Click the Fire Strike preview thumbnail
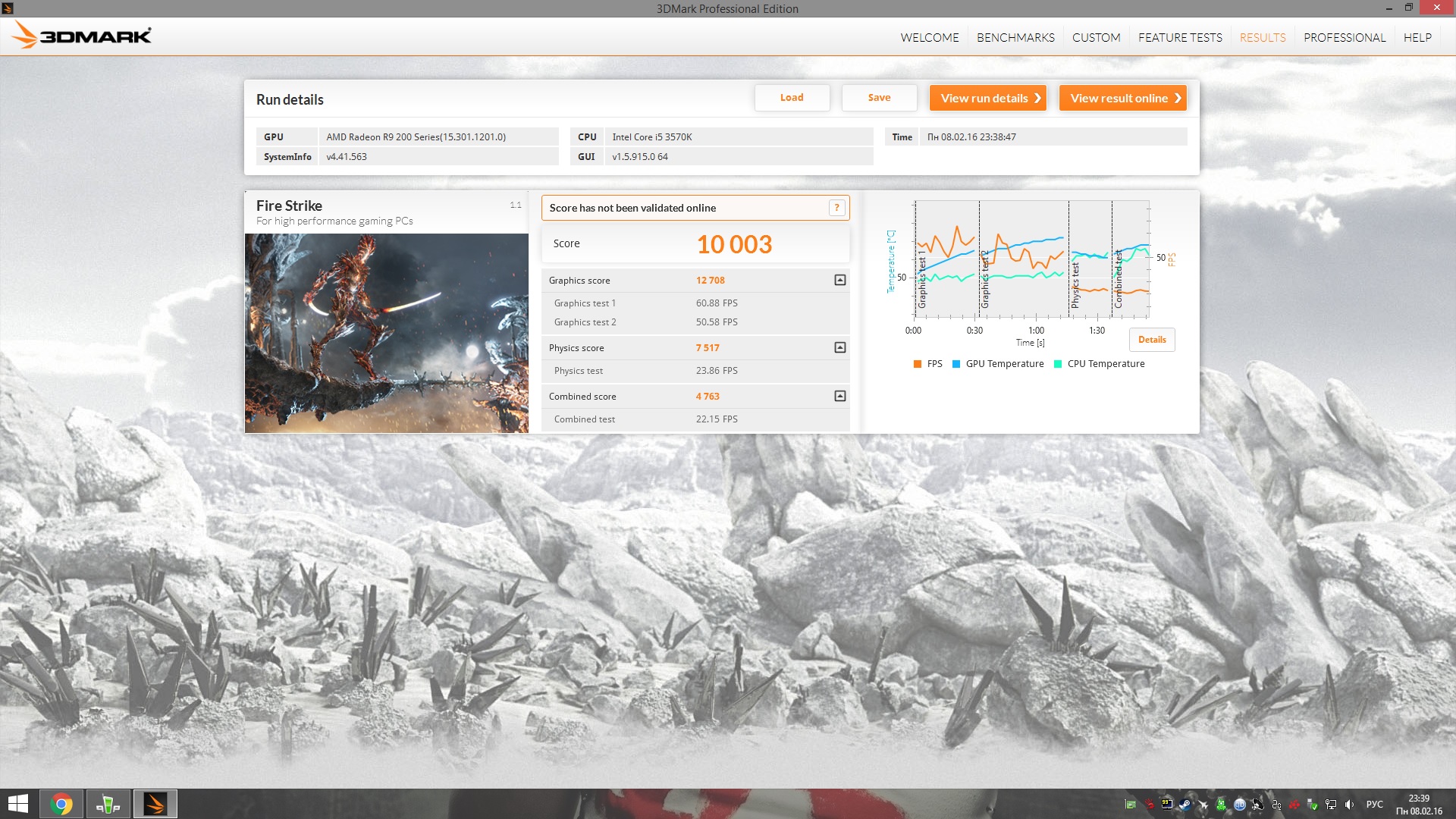This screenshot has width=1456, height=819. [386, 333]
